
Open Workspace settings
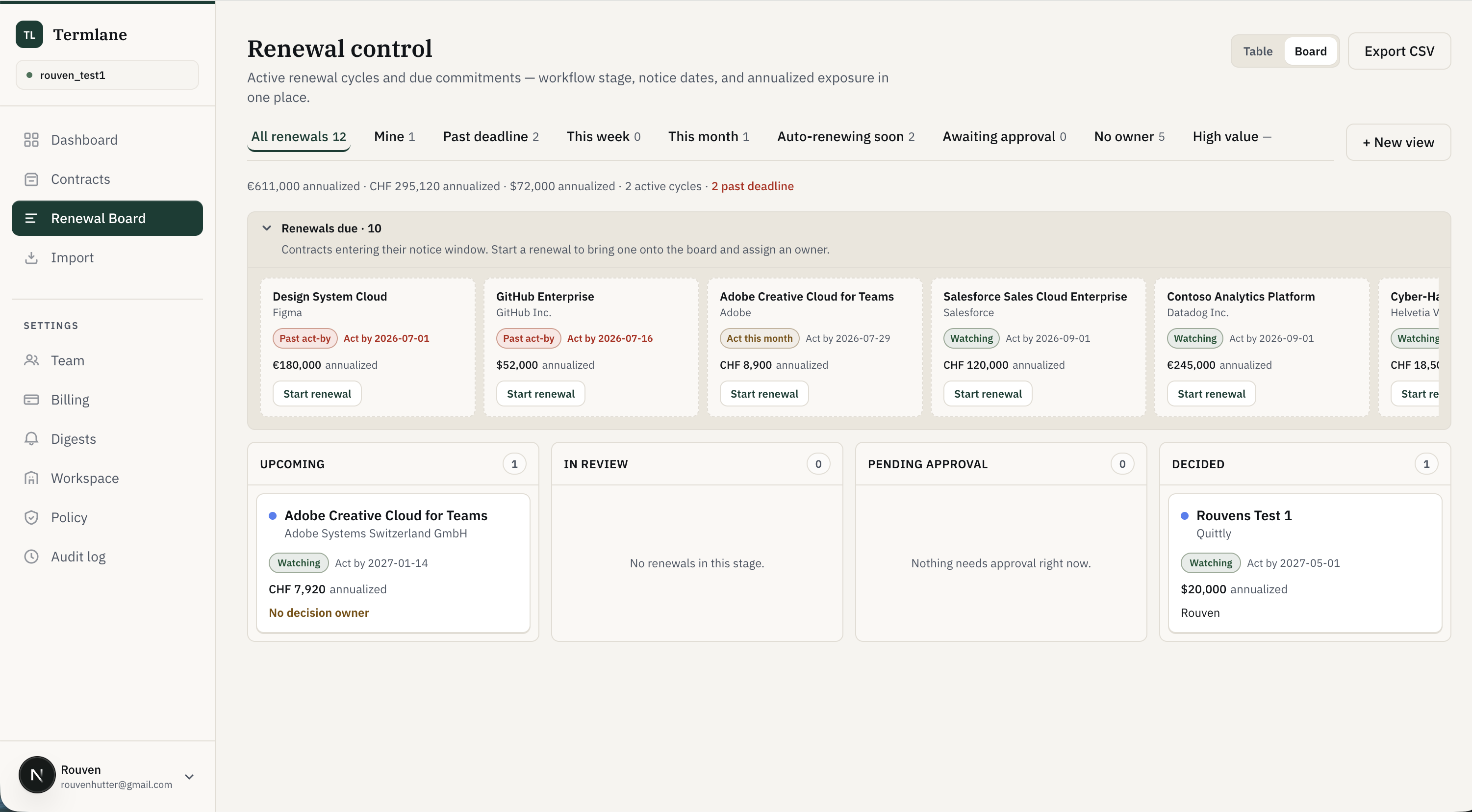(x=107, y=478)
